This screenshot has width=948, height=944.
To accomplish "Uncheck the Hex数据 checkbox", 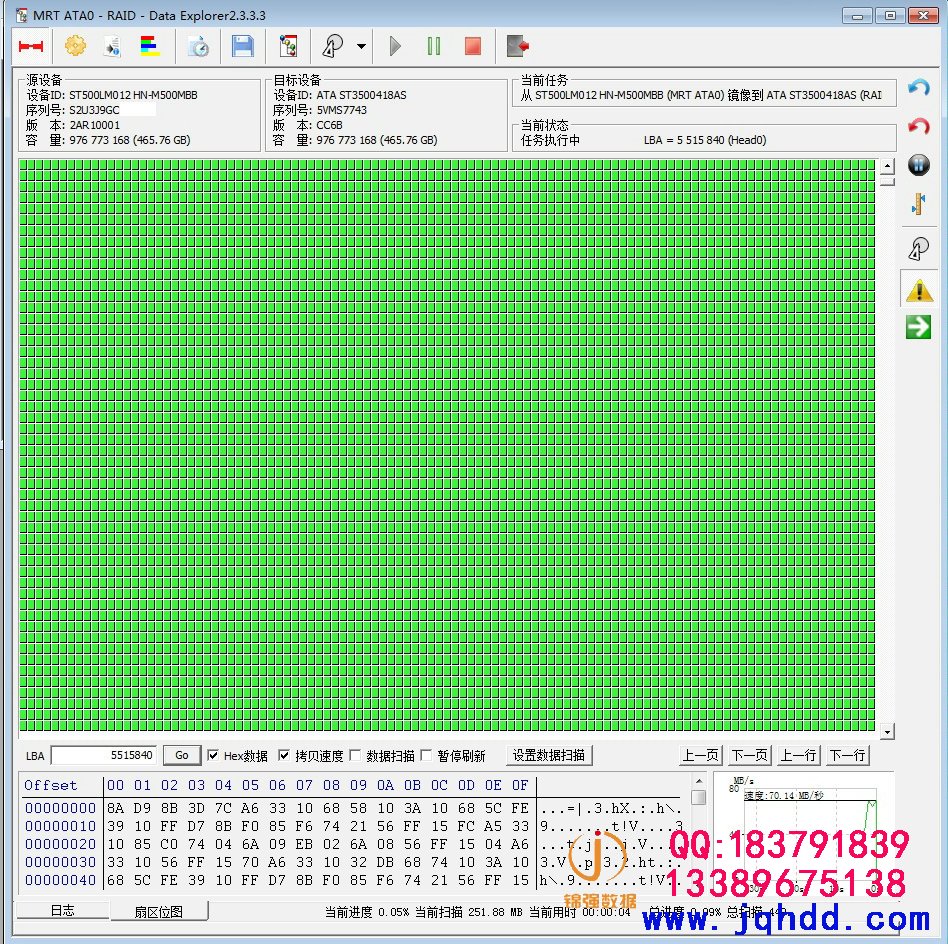I will (213, 755).
